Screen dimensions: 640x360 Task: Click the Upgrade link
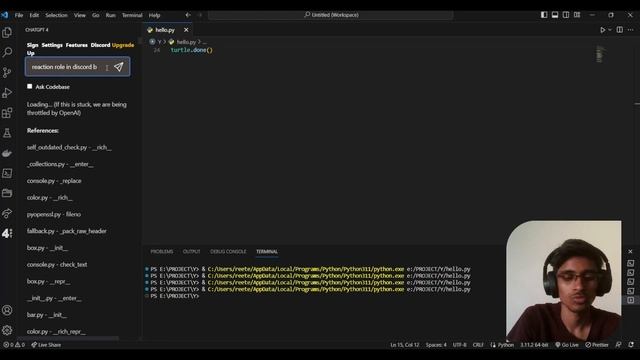[123, 45]
